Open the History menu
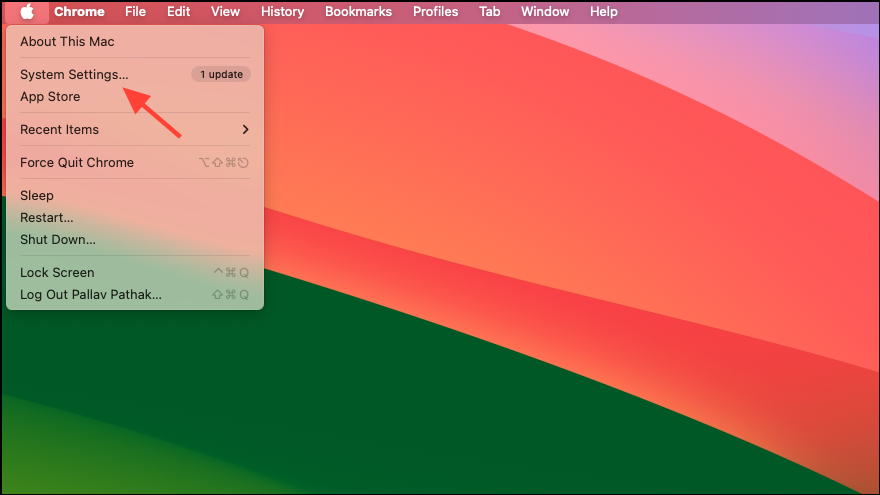The width and height of the screenshot is (880, 495). coord(282,11)
